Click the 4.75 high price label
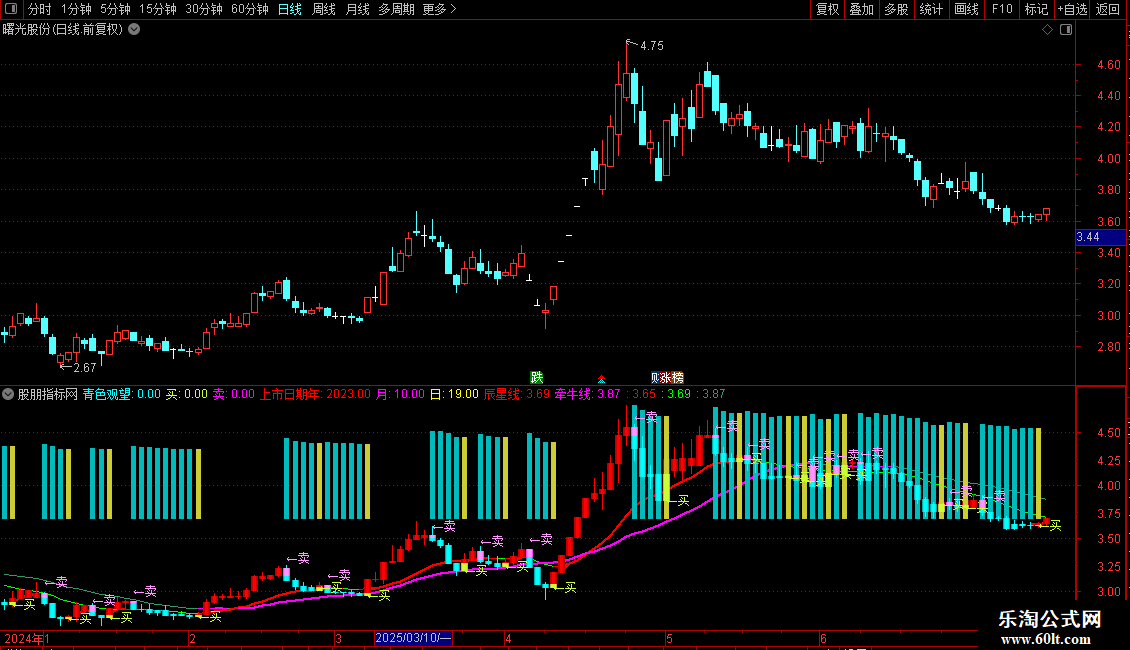The image size is (1130, 650). (x=651, y=45)
